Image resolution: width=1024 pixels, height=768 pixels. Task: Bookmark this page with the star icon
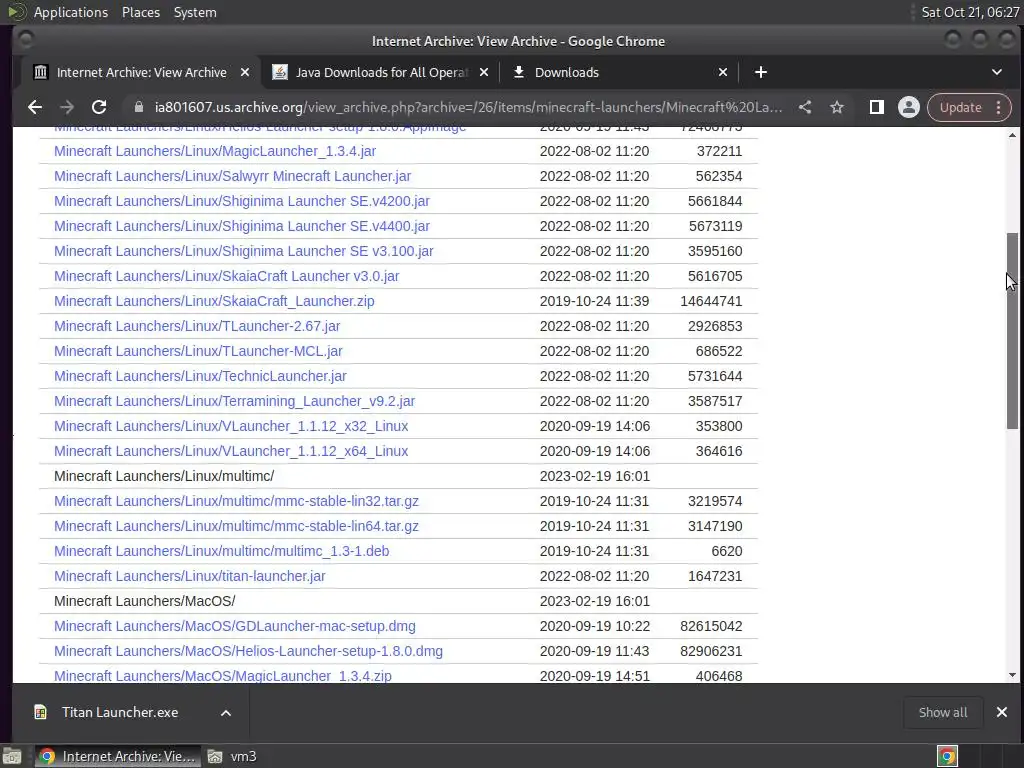click(x=837, y=107)
